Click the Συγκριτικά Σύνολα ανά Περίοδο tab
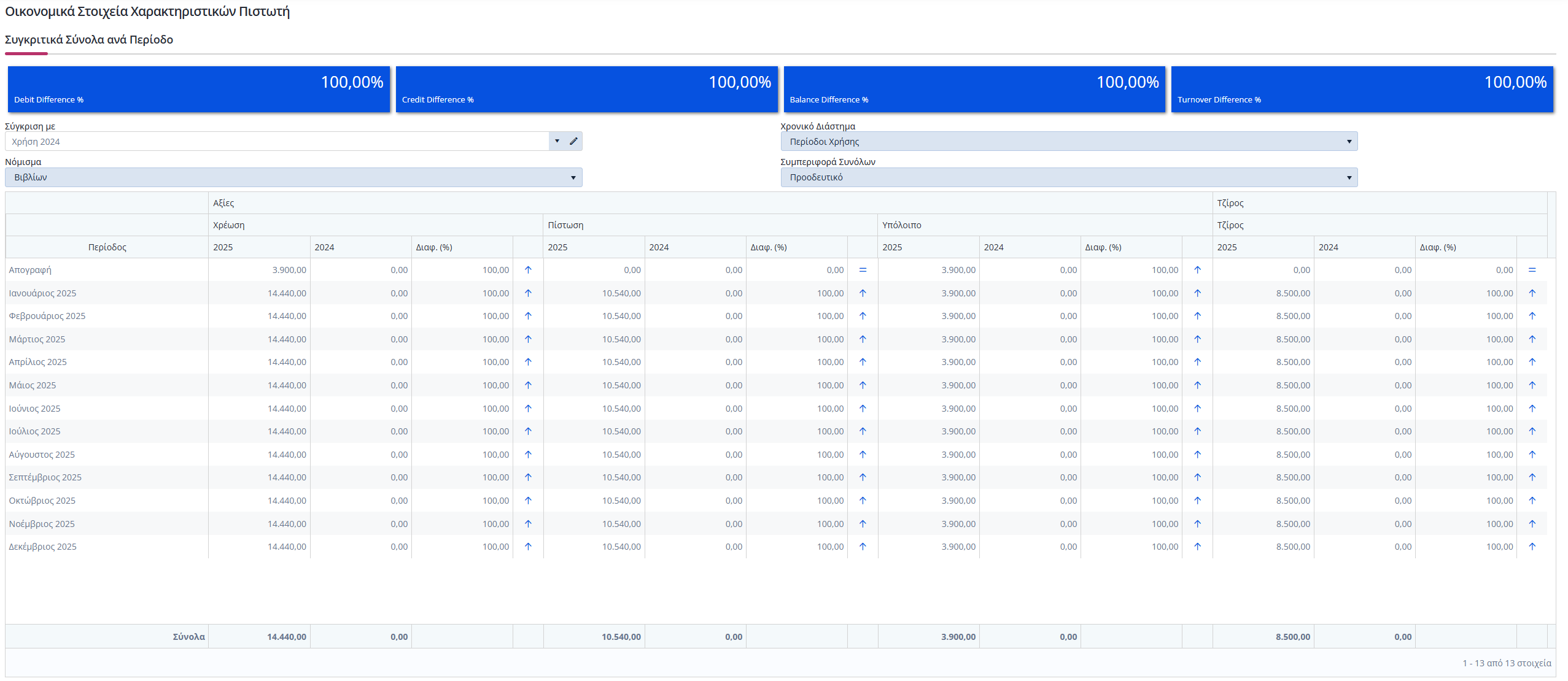The width and height of the screenshot is (1568, 681). pos(89,40)
